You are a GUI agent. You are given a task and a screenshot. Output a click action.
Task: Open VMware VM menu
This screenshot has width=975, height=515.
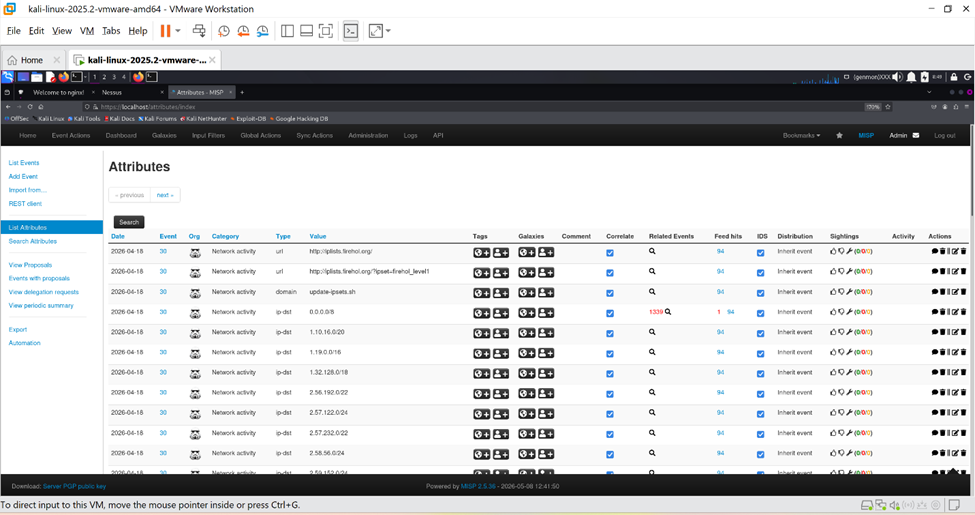[87, 30]
